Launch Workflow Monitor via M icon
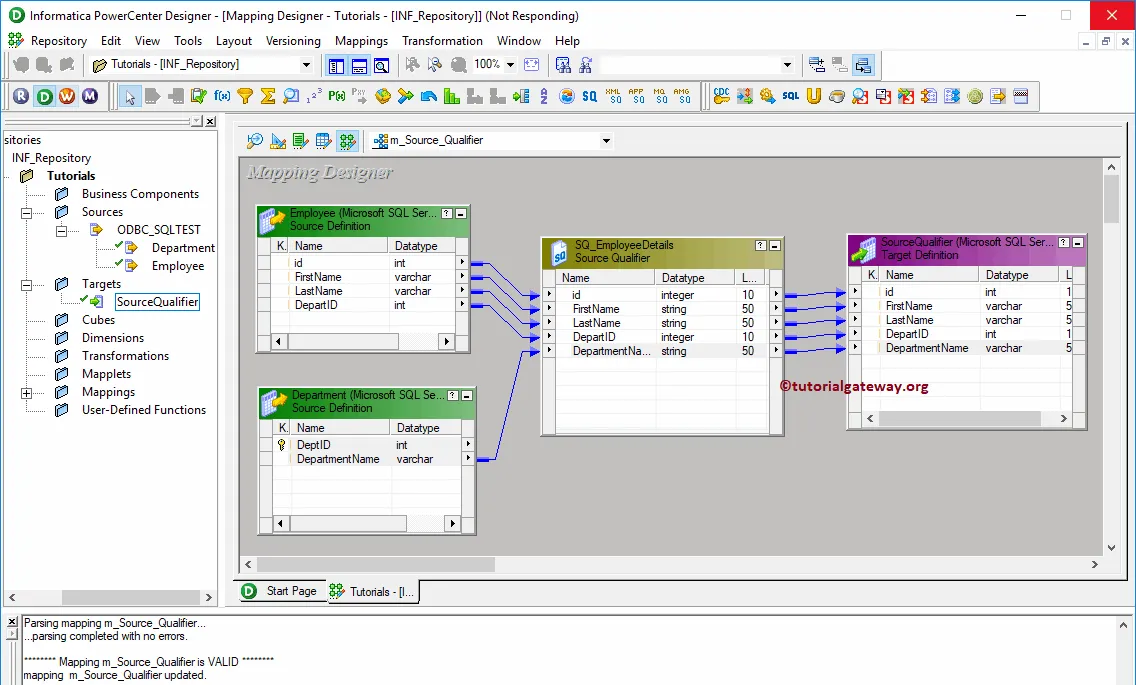 [90, 96]
